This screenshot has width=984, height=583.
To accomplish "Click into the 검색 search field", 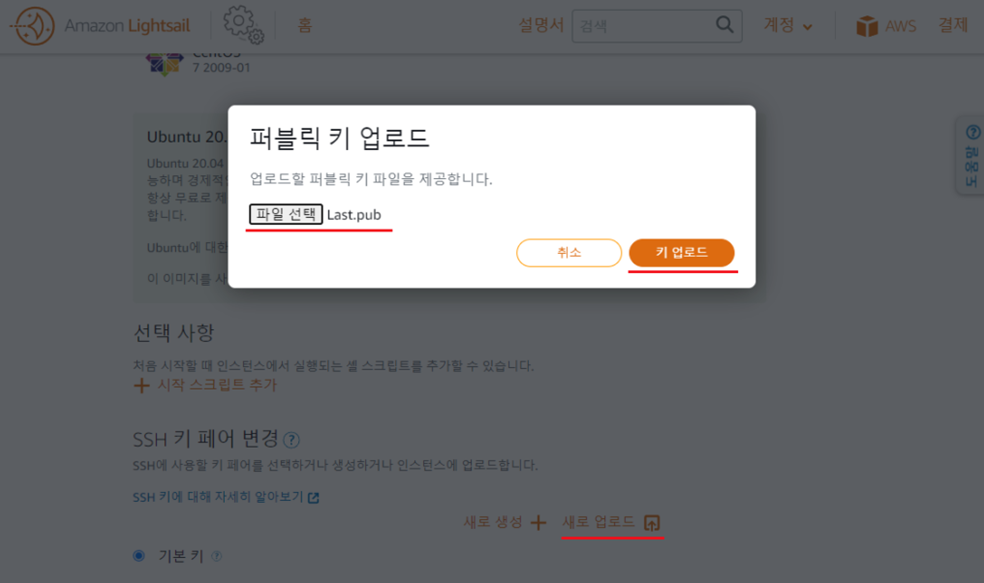I will point(643,26).
